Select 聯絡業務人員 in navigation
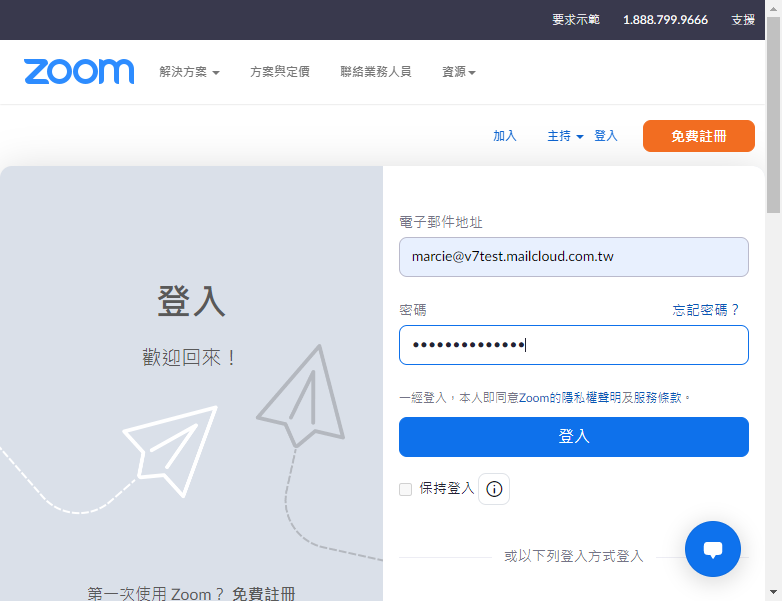This screenshot has width=782, height=601. [376, 72]
